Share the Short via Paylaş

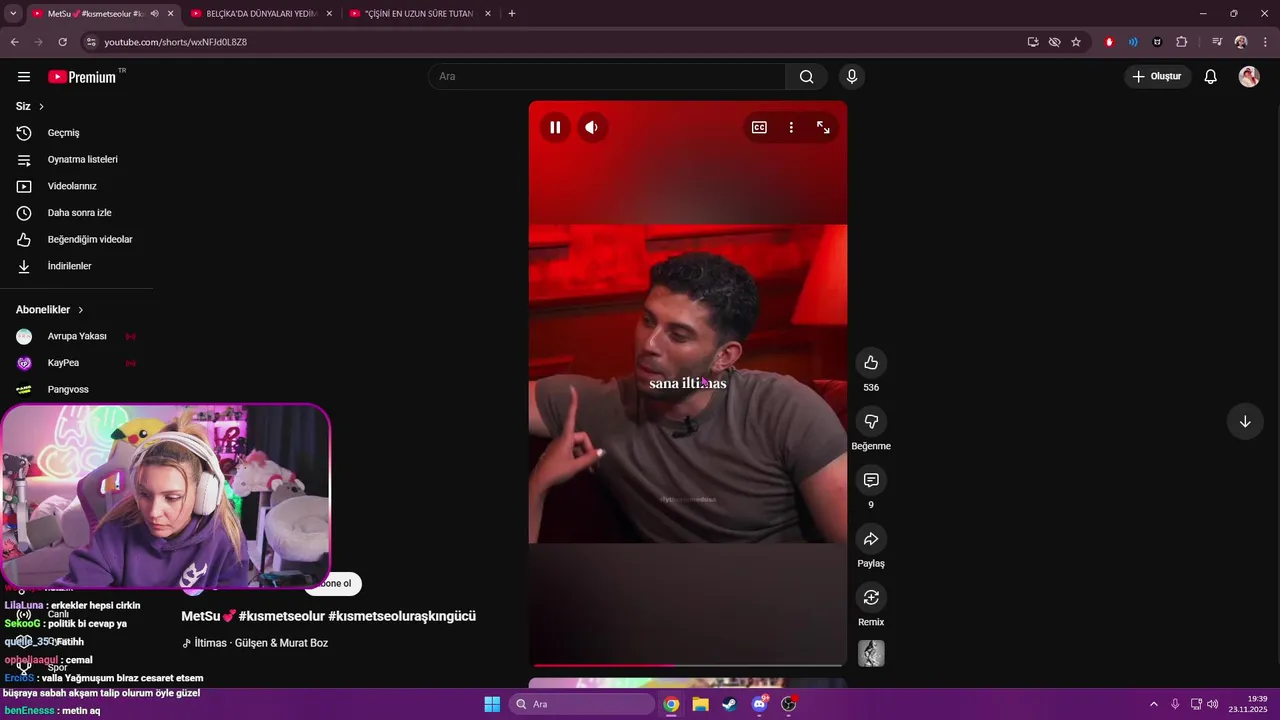tap(871, 539)
